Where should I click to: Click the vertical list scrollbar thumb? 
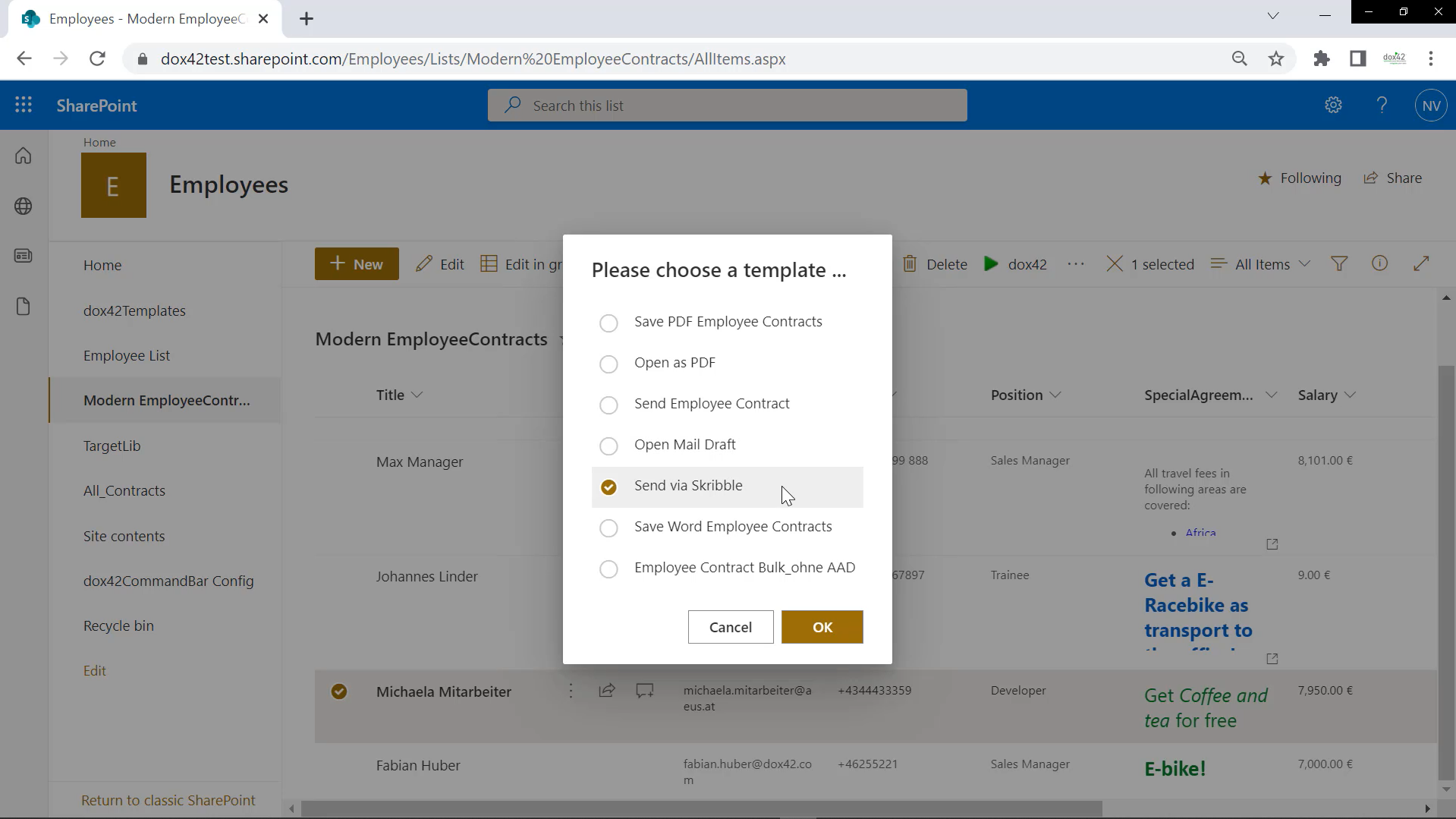[1446, 573]
